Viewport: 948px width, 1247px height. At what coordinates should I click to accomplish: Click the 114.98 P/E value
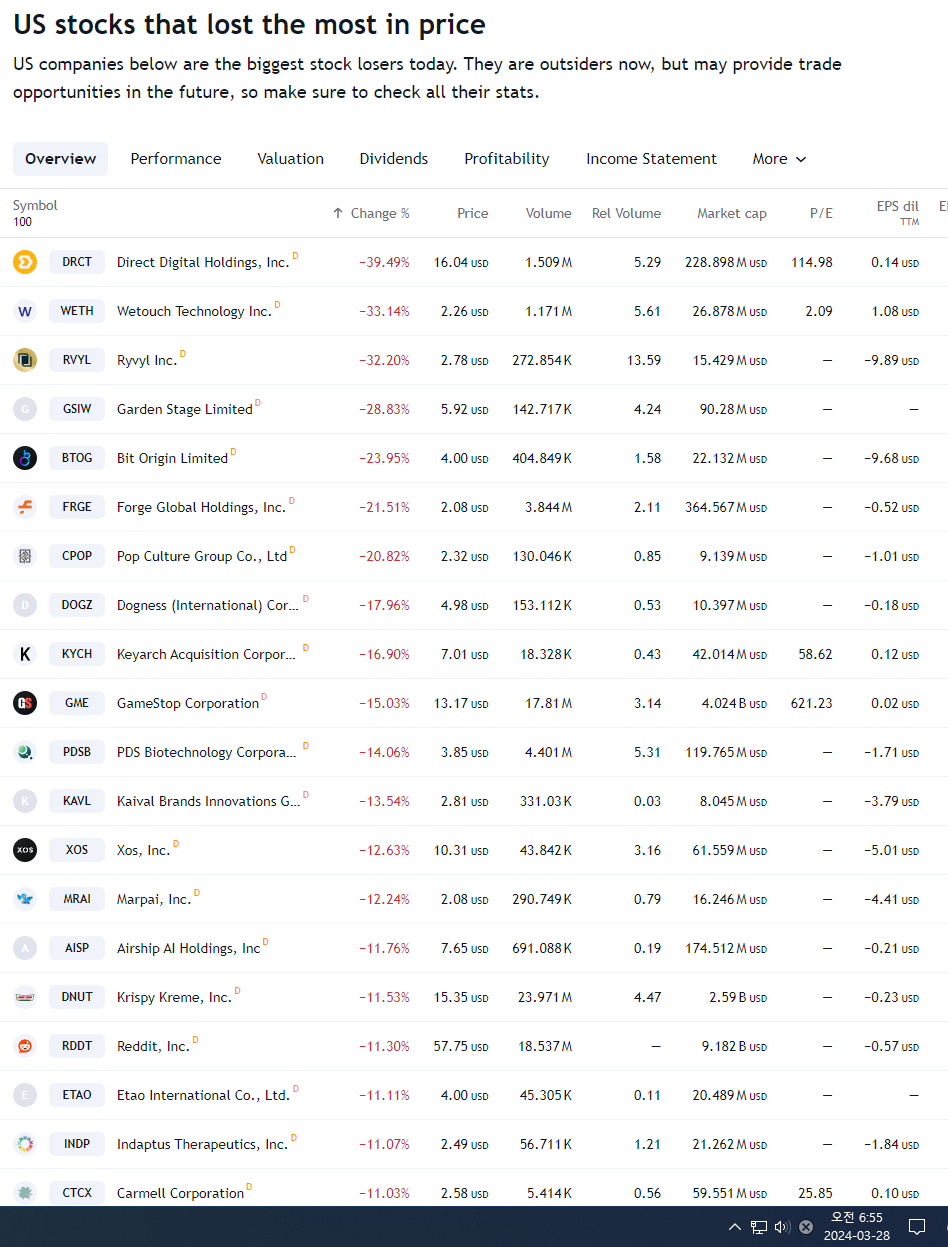(x=811, y=262)
